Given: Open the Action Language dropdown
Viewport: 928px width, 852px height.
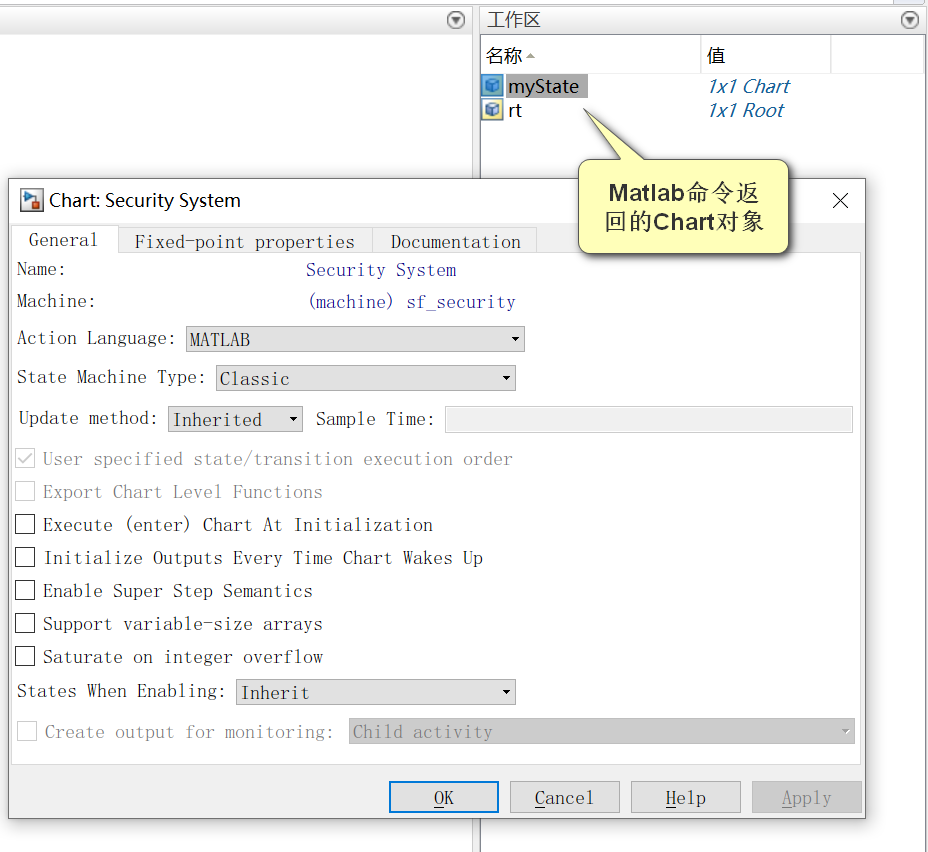Looking at the screenshot, I should (355, 339).
